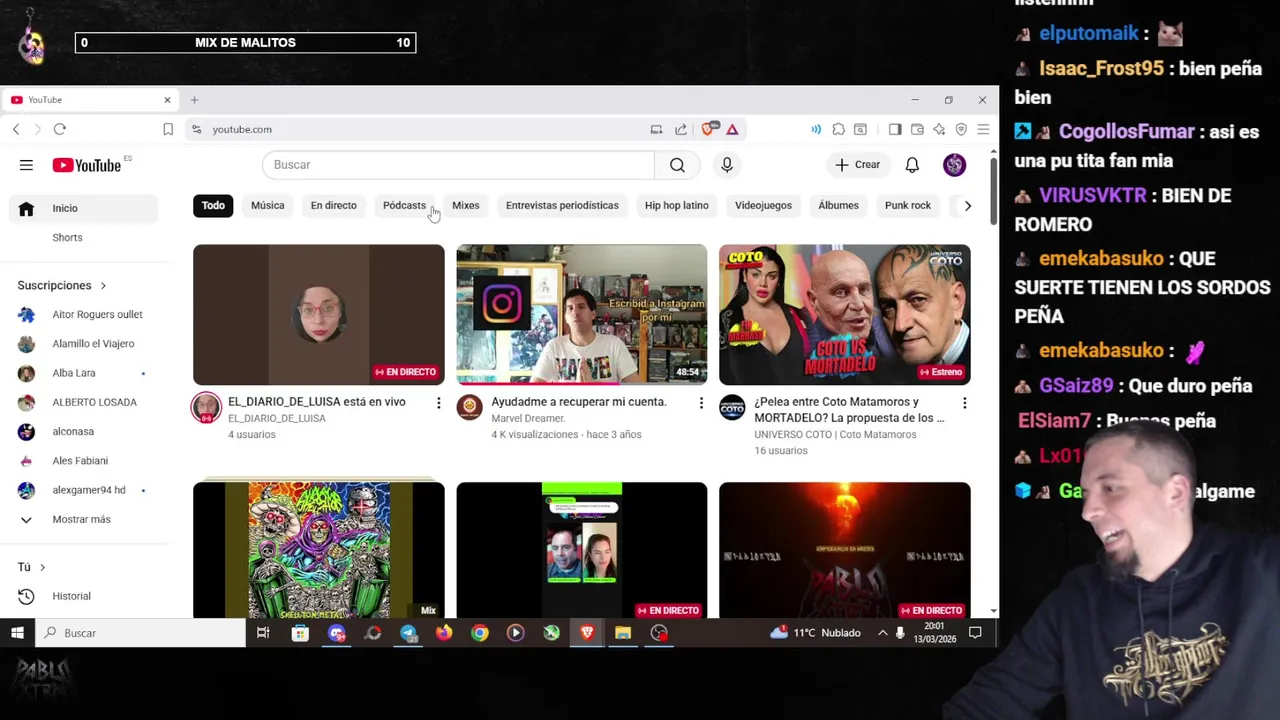Expand Mostrar más subscriptions

coord(84,519)
